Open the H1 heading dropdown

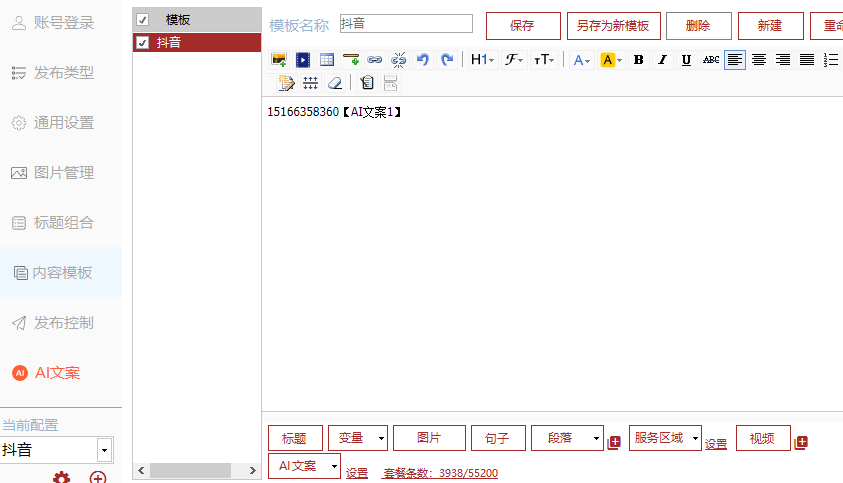(482, 60)
